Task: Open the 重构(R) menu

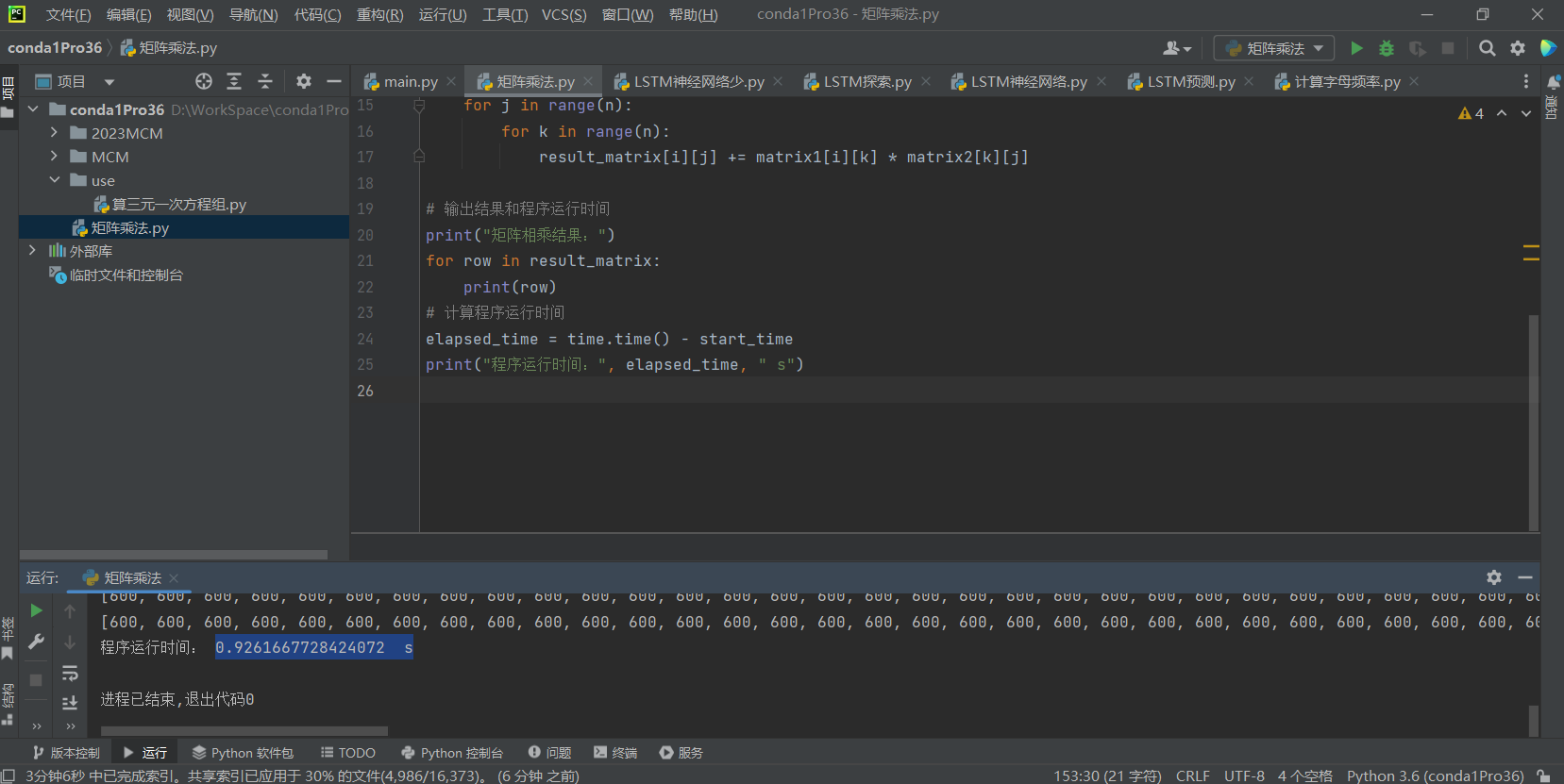Action: point(379,14)
